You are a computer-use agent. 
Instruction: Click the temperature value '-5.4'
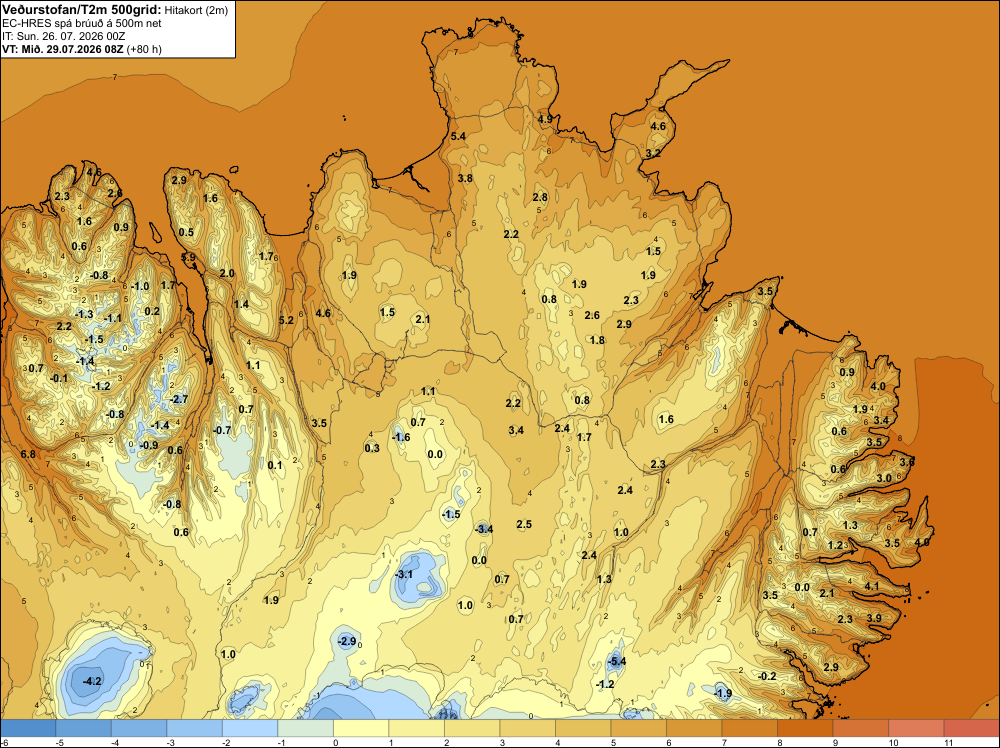(x=617, y=661)
